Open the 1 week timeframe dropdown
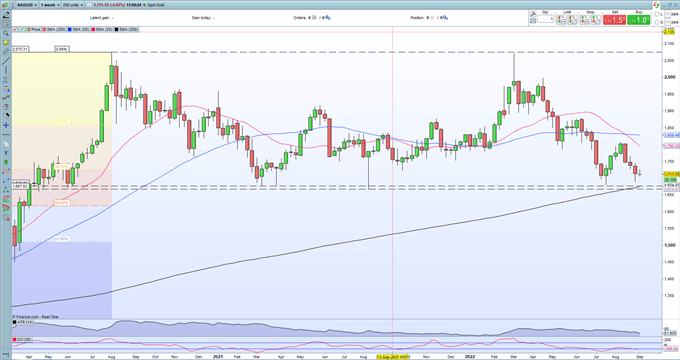This screenshot has width=680, height=360. [49, 5]
